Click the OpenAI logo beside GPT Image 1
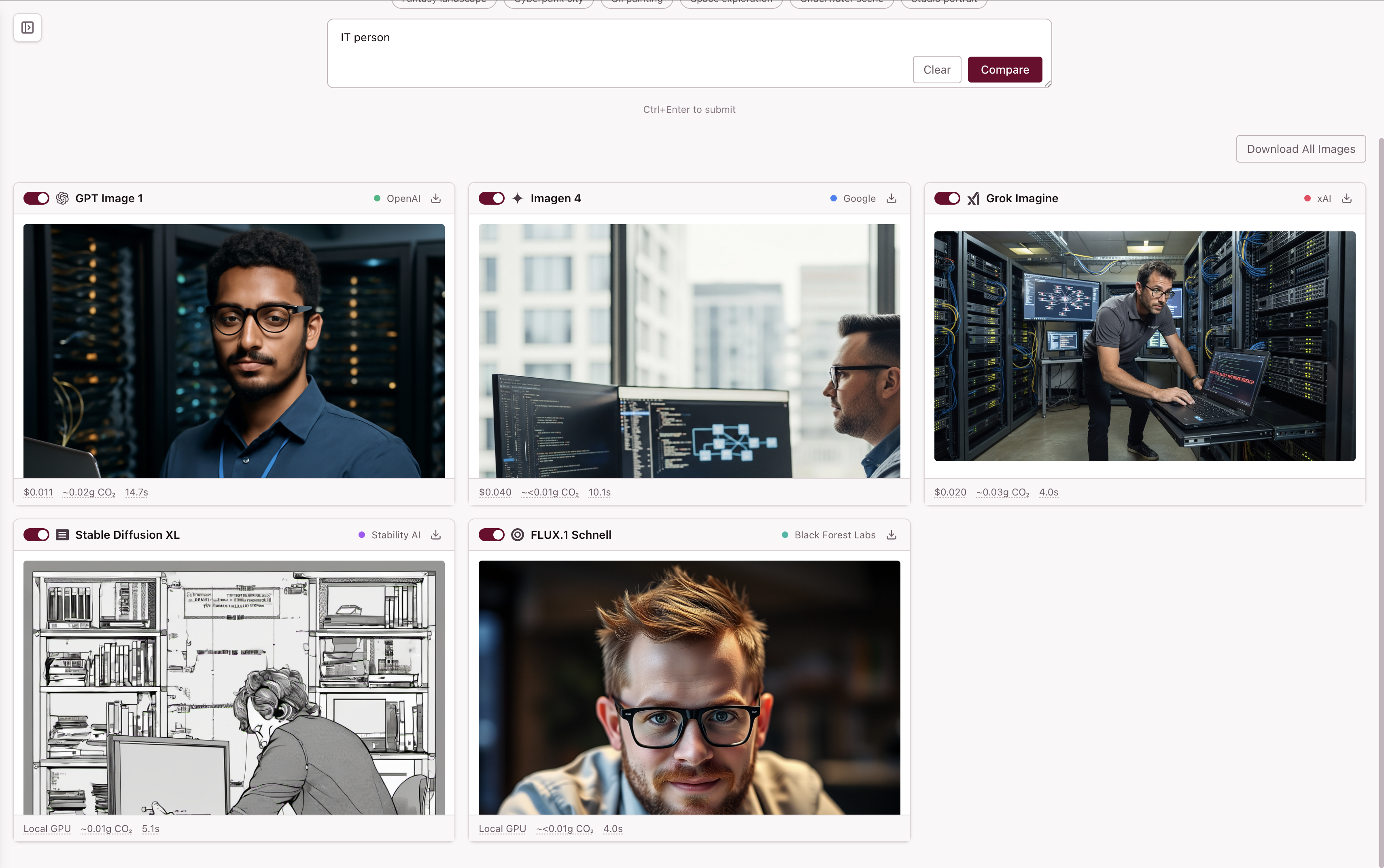This screenshot has width=1384, height=868. (63, 197)
